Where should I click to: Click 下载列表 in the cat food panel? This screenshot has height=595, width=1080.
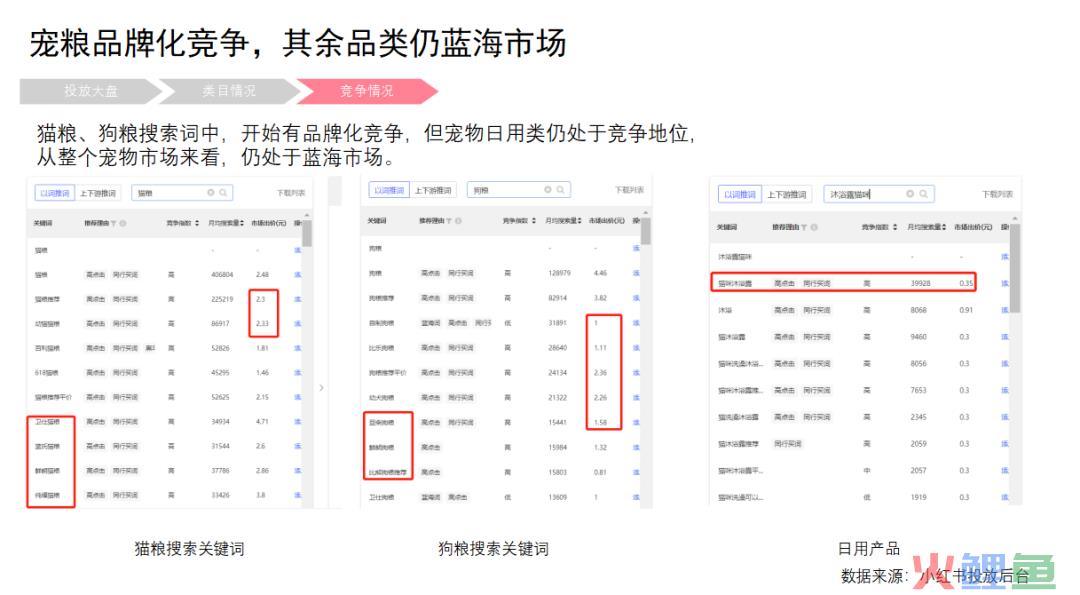291,193
